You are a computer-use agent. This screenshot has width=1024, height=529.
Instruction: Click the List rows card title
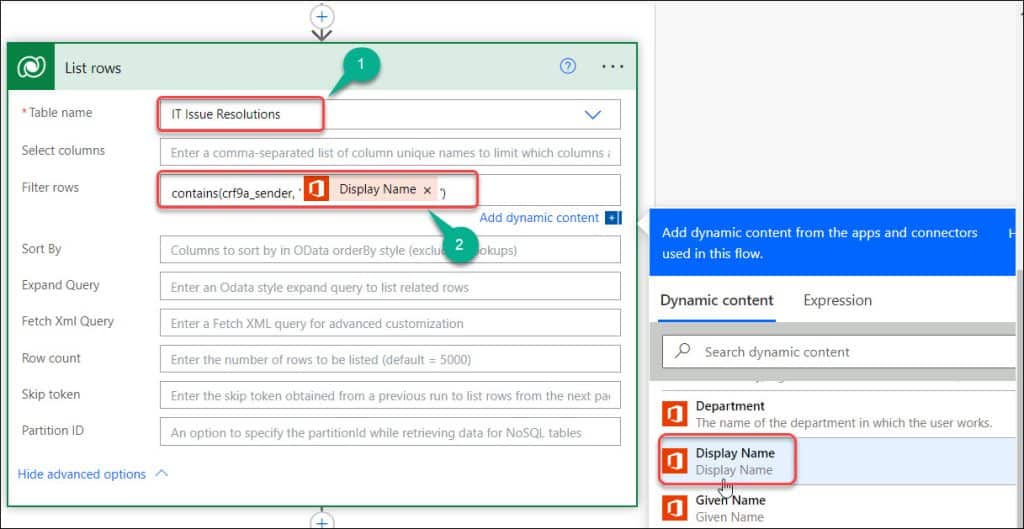pyautogui.click(x=93, y=68)
